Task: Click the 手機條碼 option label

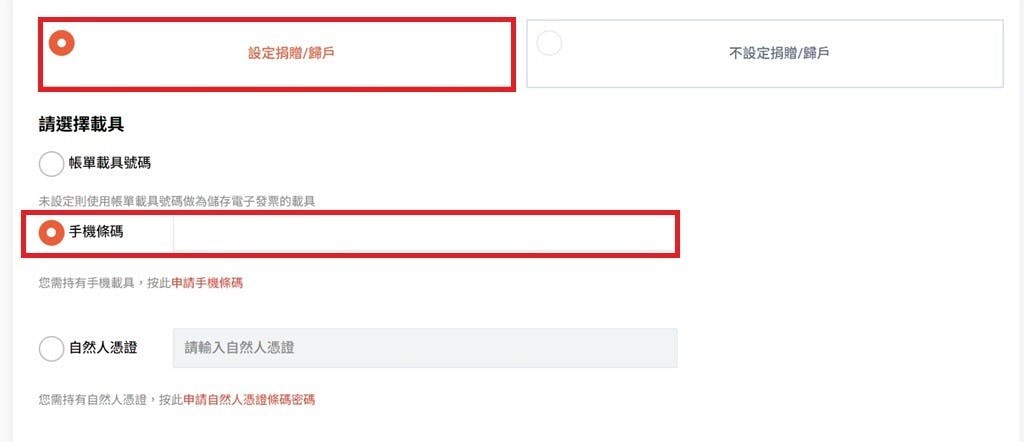Action: tap(97, 232)
